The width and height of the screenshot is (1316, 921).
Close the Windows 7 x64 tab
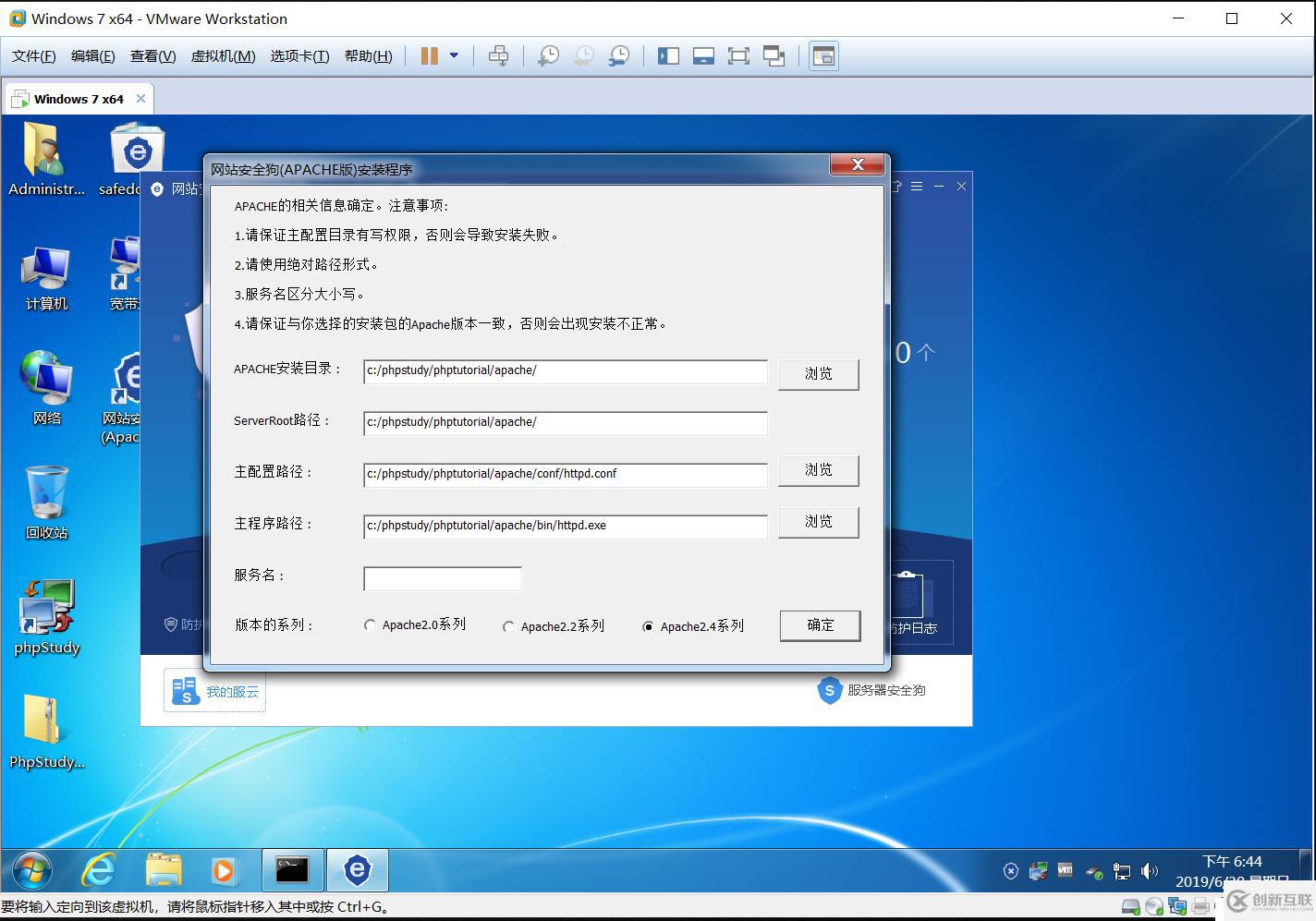pyautogui.click(x=140, y=98)
